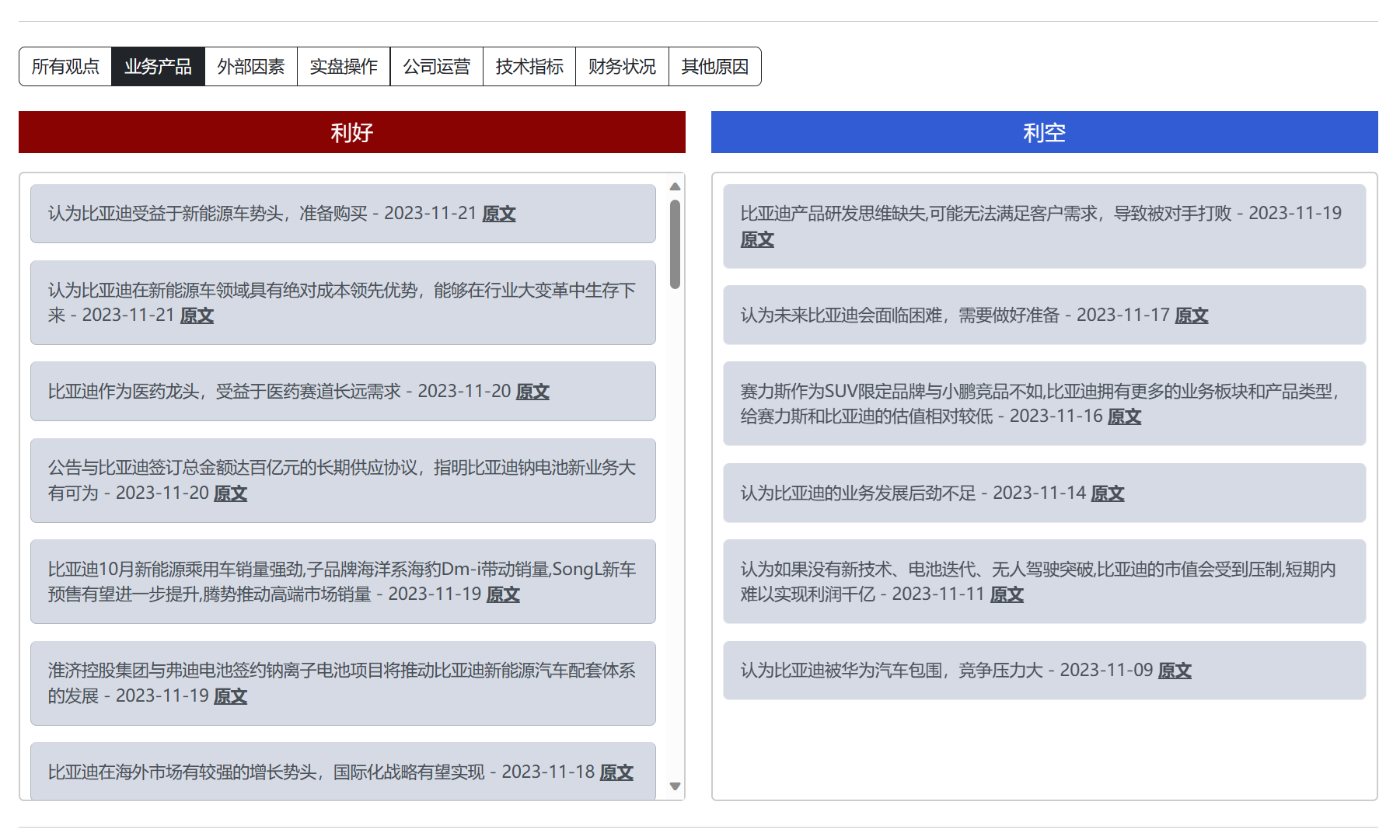
Task: Switch to the 公司运营 tab
Action: click(x=437, y=67)
